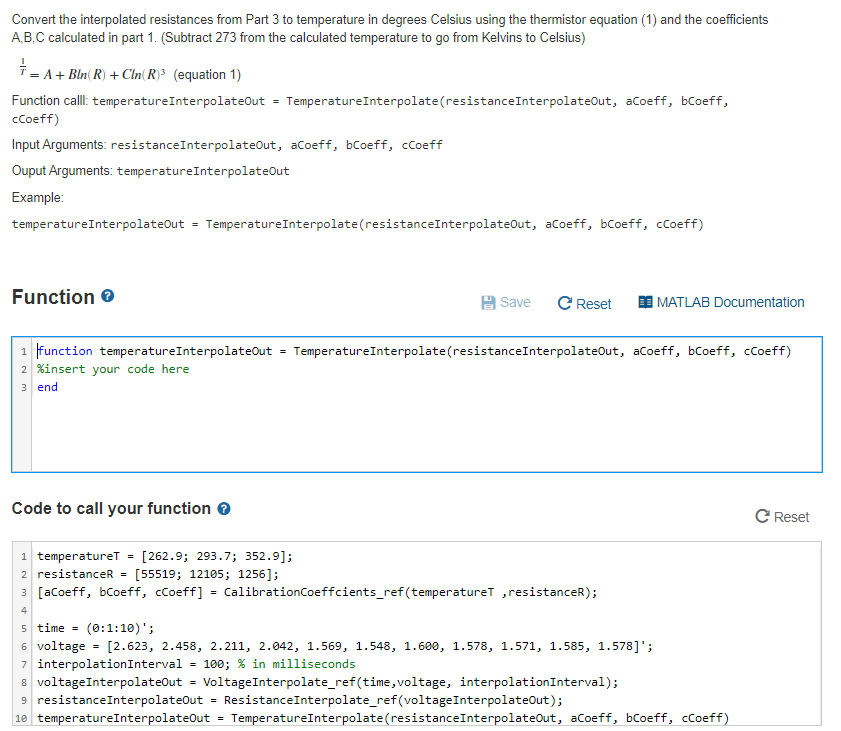Click line number 10 in the call code panel

(x=19, y=718)
